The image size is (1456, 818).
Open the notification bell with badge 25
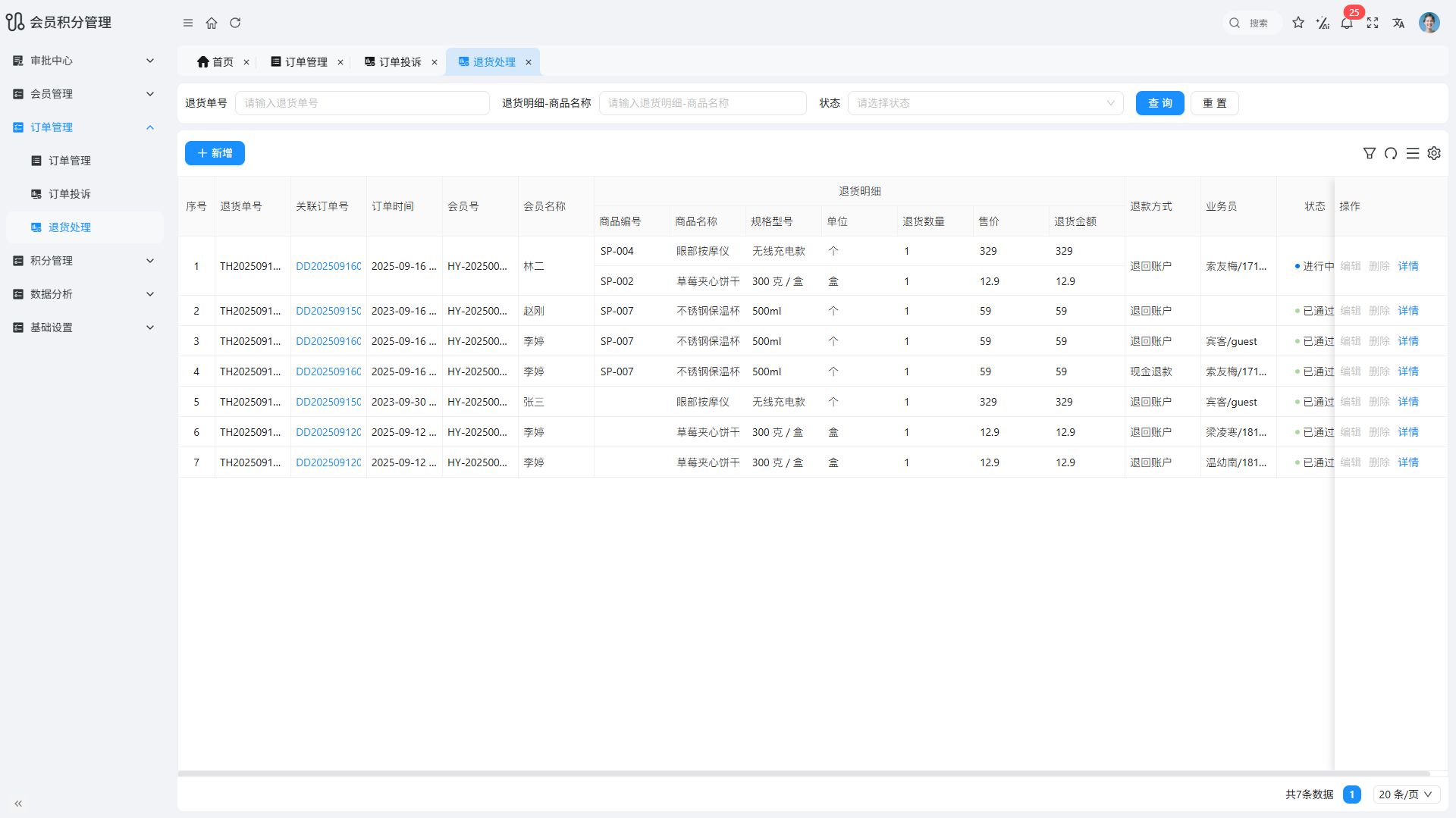pos(1347,23)
